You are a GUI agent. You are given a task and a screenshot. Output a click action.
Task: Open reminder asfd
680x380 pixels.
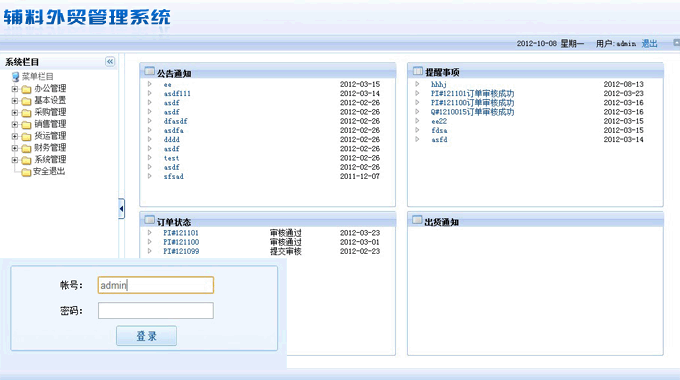[439, 139]
